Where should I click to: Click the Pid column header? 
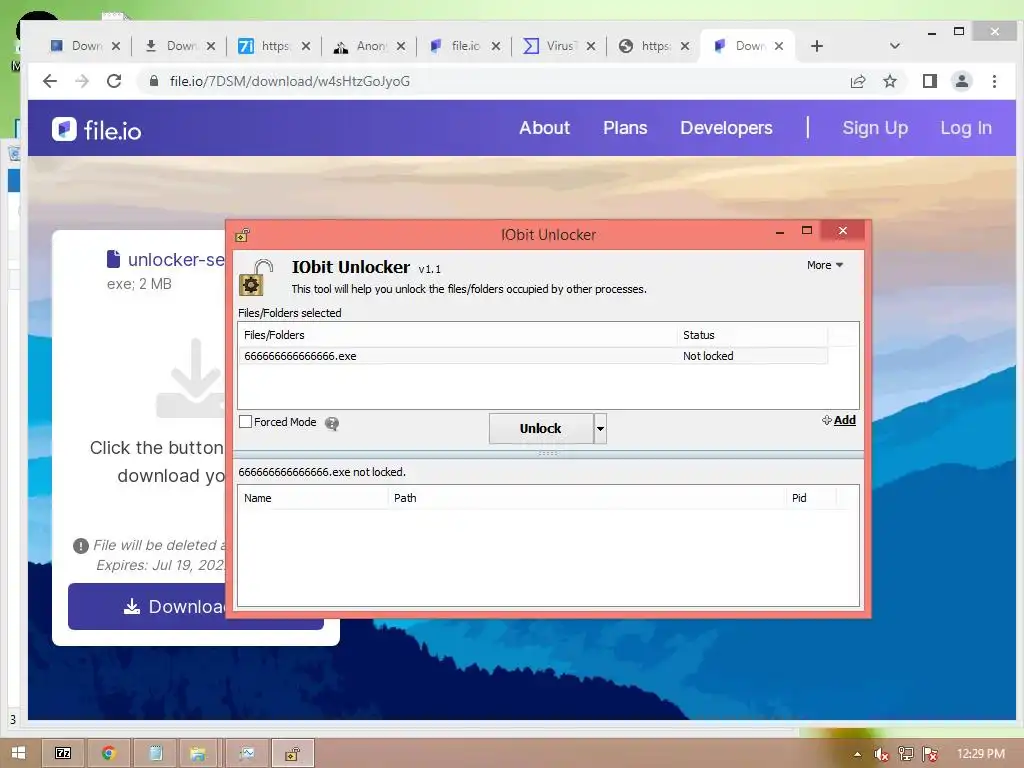(810, 498)
